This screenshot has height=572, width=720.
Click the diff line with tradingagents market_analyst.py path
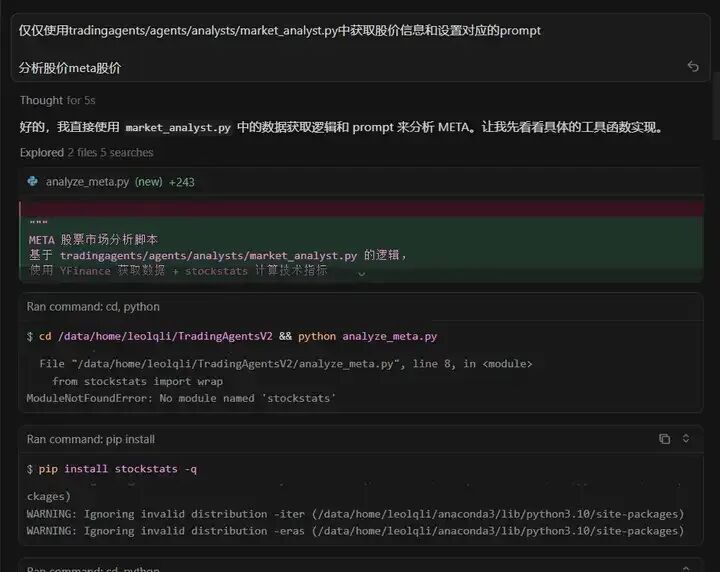218,255
